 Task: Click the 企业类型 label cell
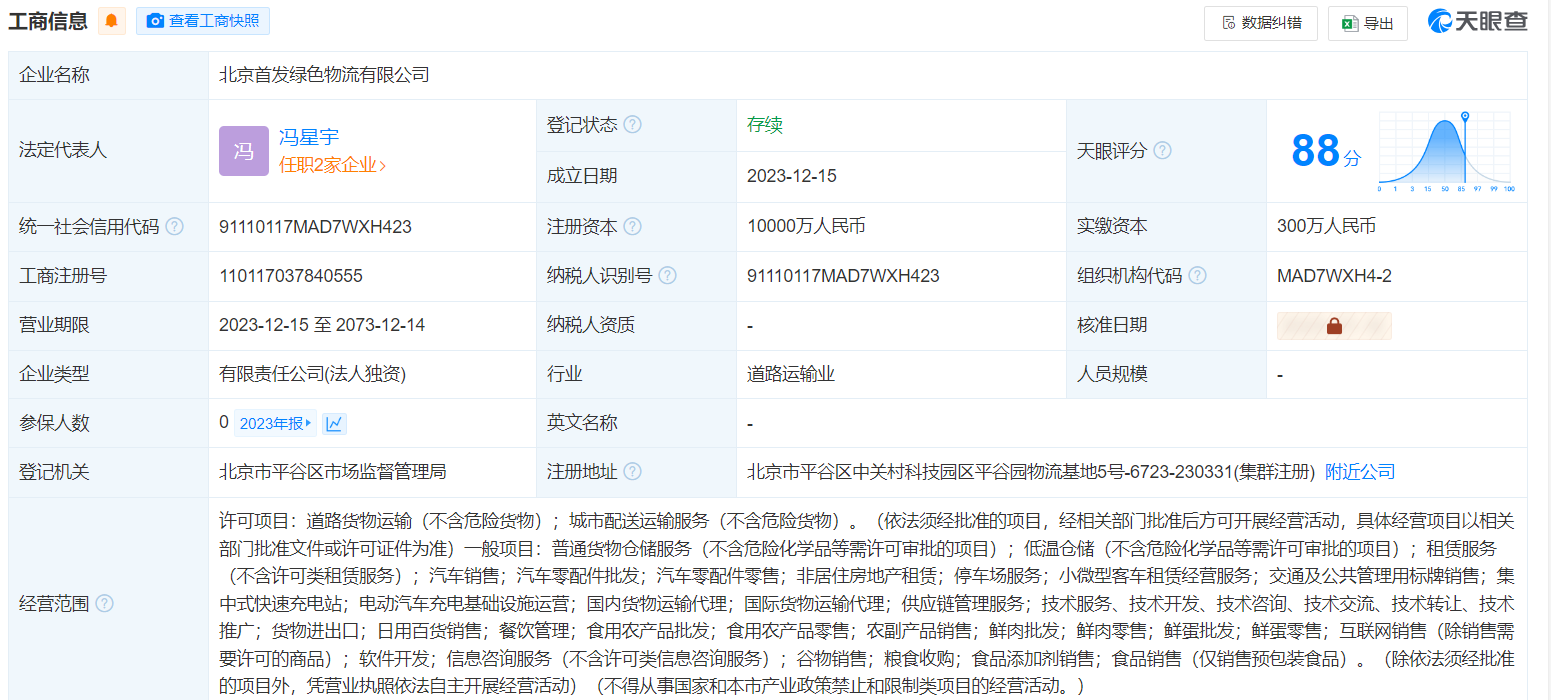pyautogui.click(x=108, y=374)
